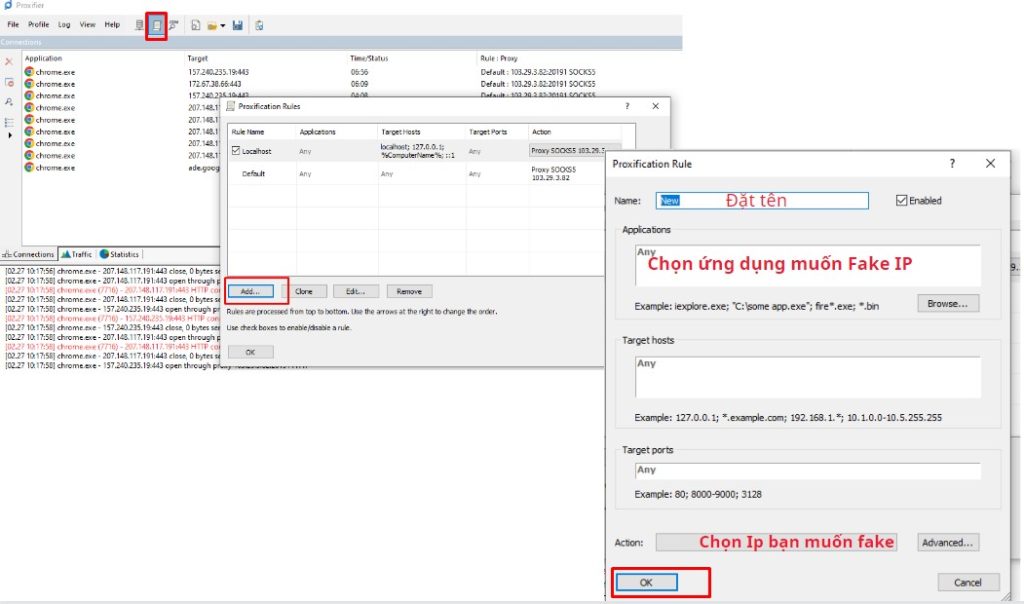This screenshot has width=1024, height=604.
Task: Click the save profile floppy disk icon
Action: (237, 25)
